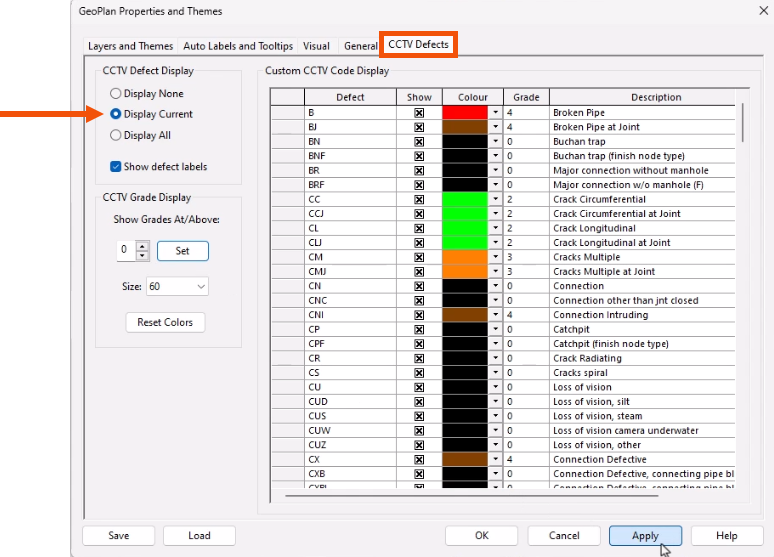This screenshot has height=557, width=774.
Task: Open colour dropdown for Connection Intruding
Action: click(x=496, y=315)
